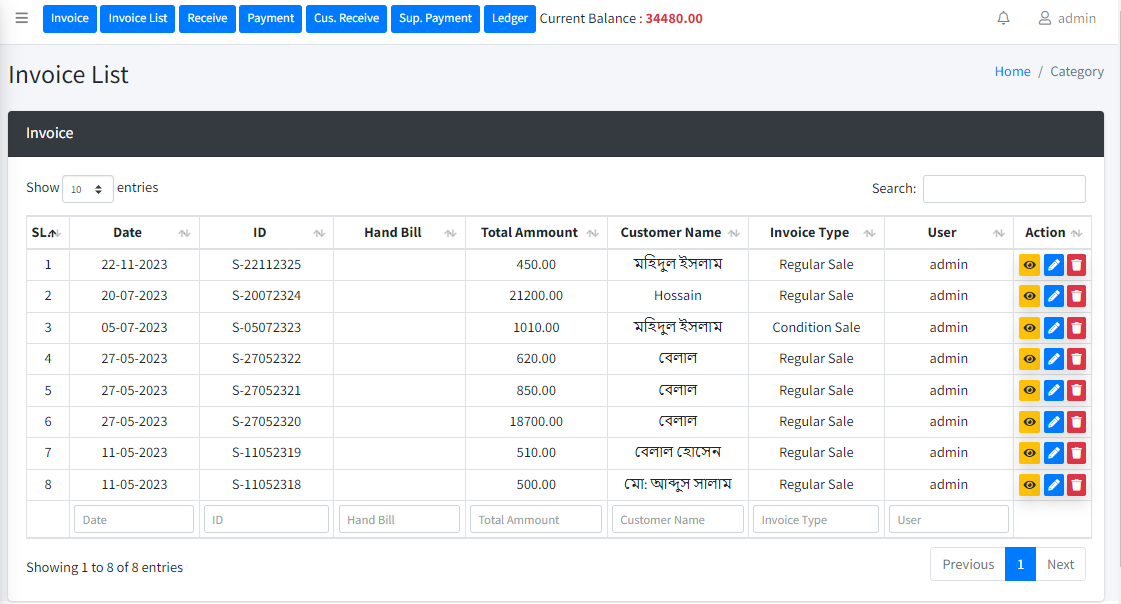This screenshot has width=1121, height=604.
Task: Edit invoice S-11052318 with the pencil icon
Action: pos(1053,485)
